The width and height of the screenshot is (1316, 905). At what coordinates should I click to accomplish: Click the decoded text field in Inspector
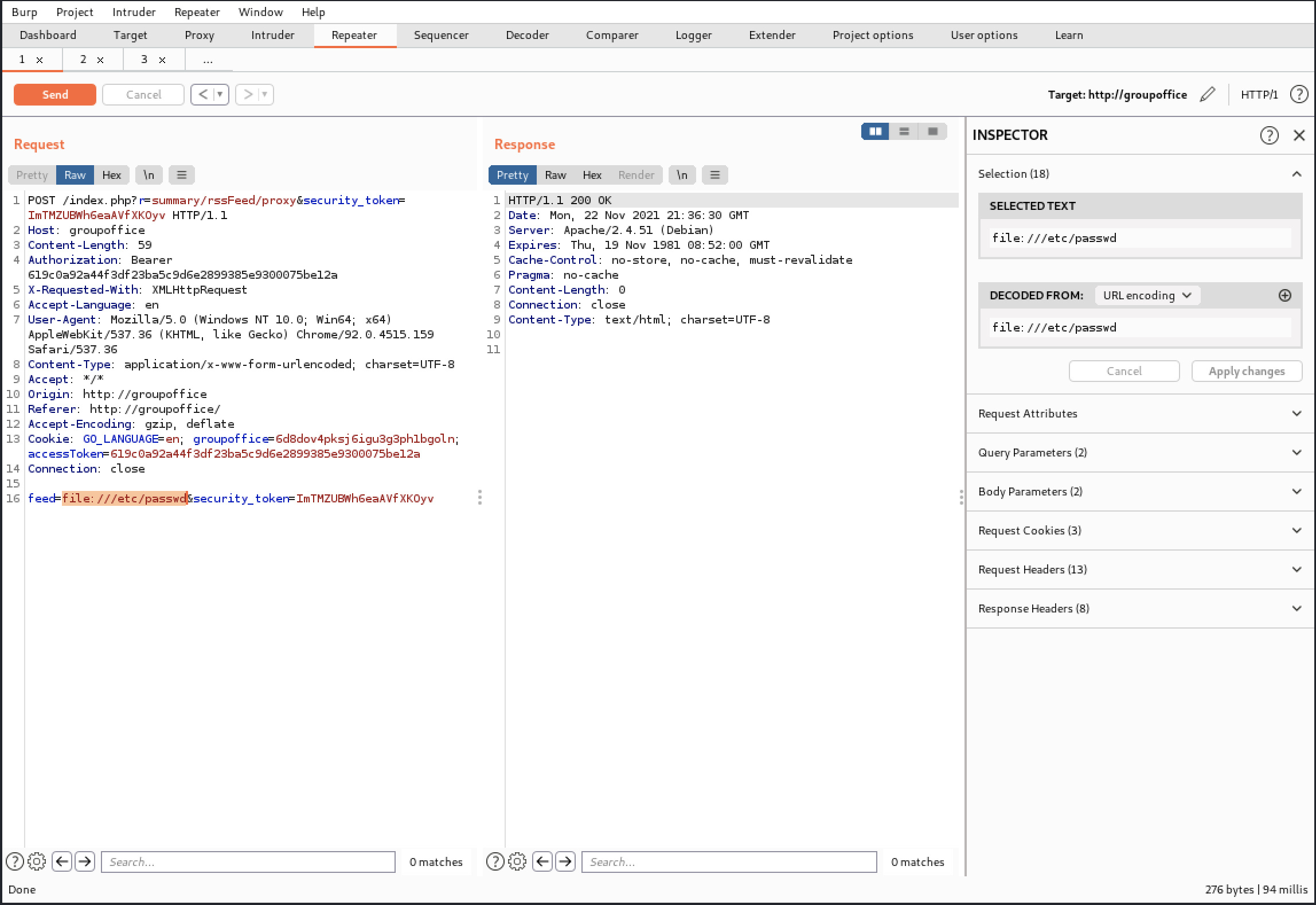pos(1140,327)
